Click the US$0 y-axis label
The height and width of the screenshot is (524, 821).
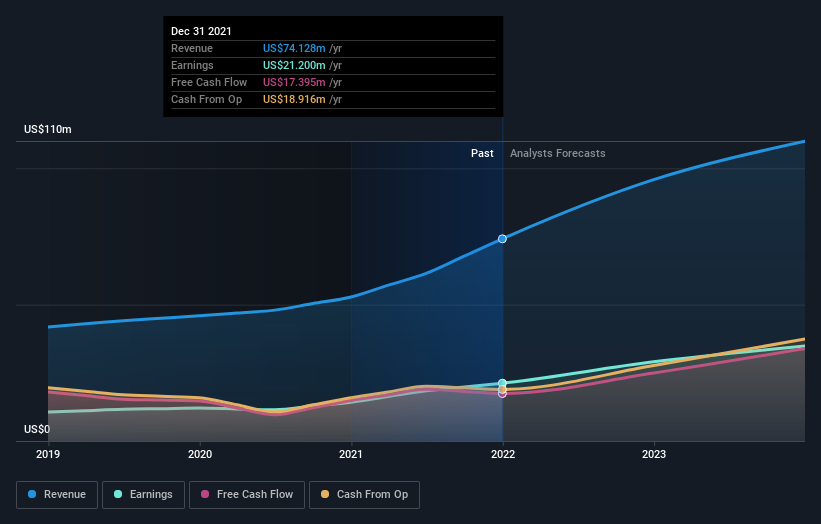(37, 429)
